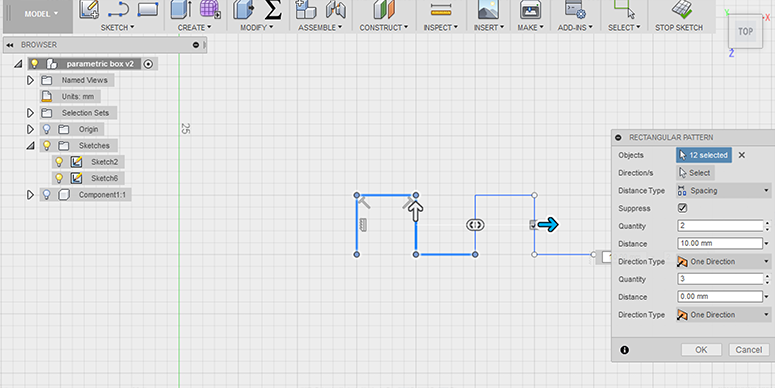Toggle visibility of parametric box v2
This screenshot has height=388, width=775.
pyautogui.click(x=34, y=64)
